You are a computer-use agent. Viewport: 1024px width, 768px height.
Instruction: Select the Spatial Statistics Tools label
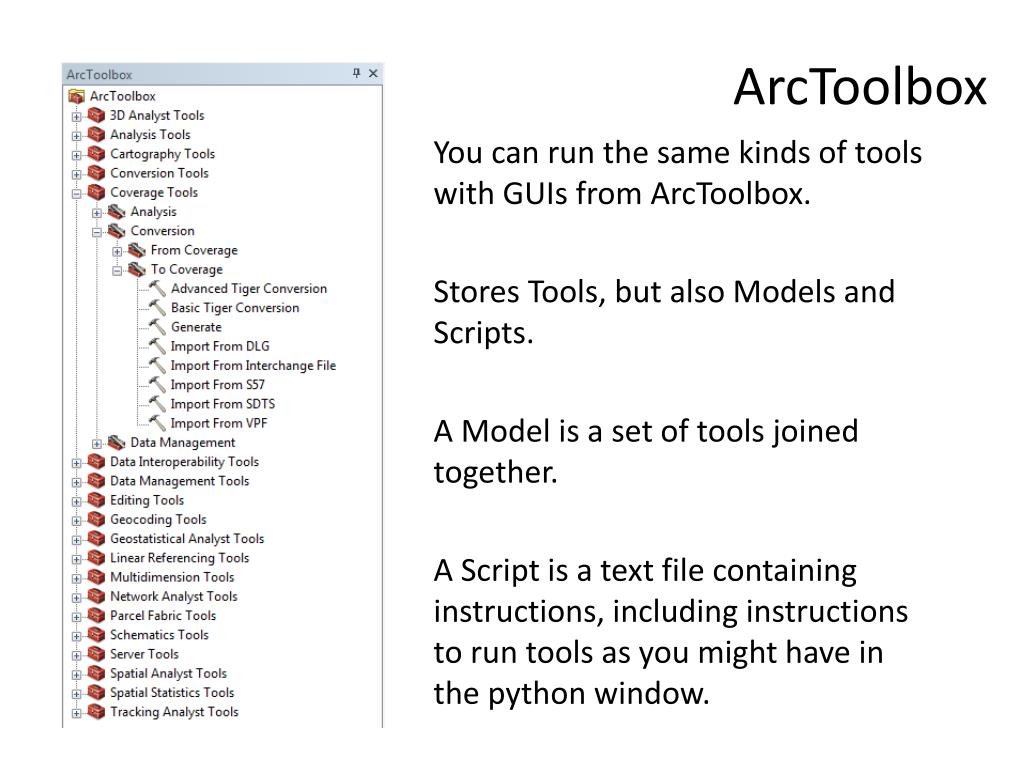[172, 693]
